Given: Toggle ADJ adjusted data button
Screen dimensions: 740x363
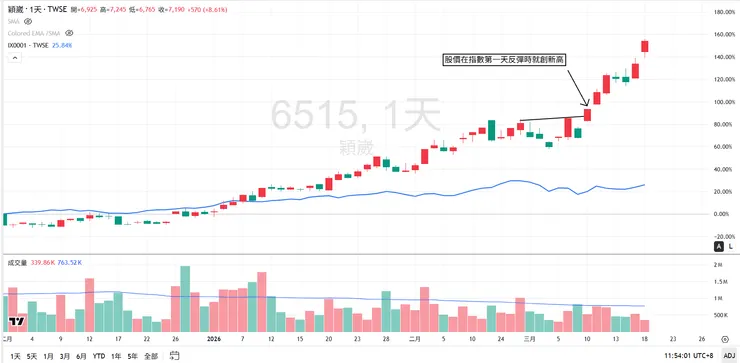Looking at the screenshot, I should click(x=729, y=355).
